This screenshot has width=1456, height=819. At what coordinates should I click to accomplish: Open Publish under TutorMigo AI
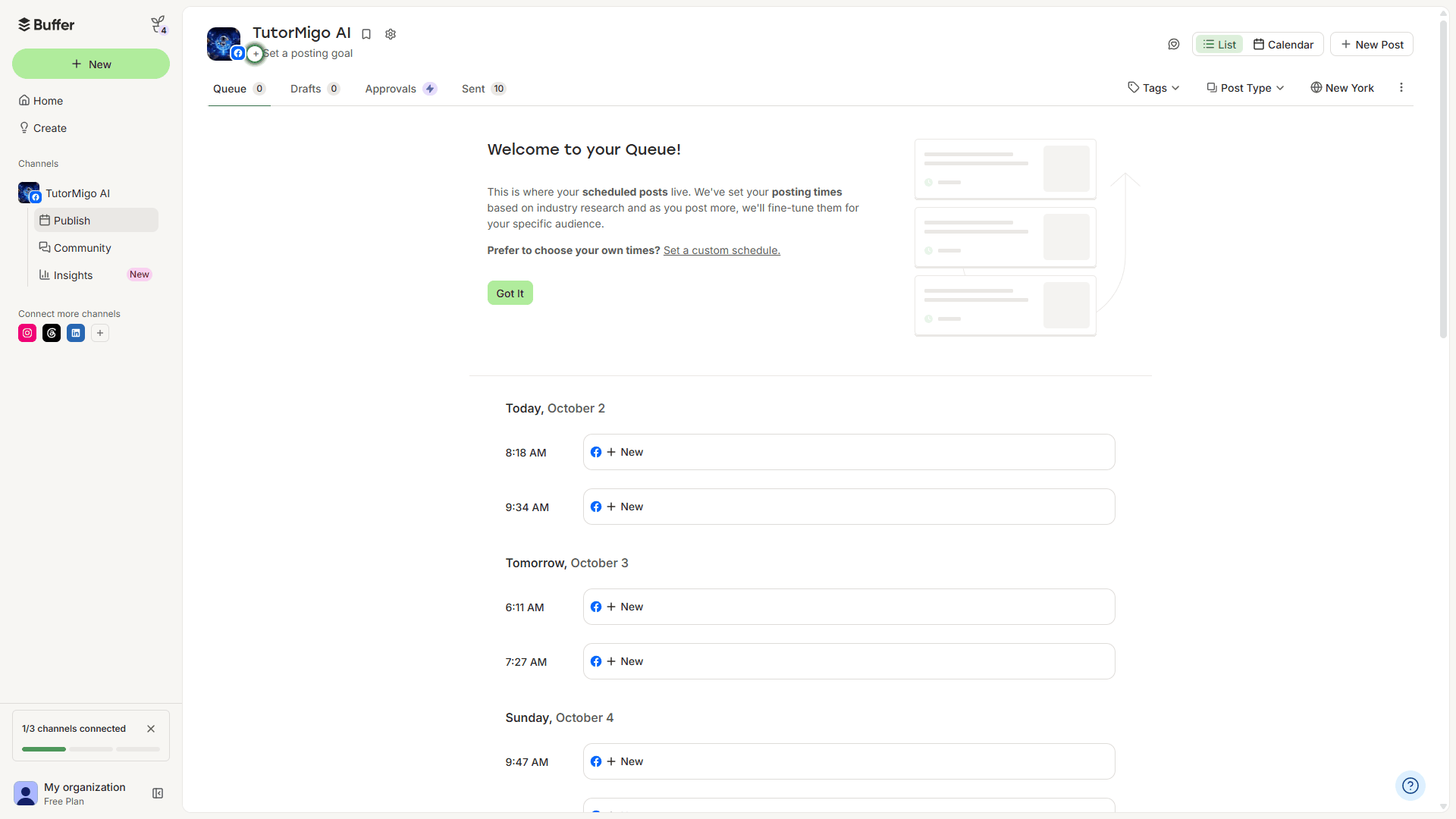(x=96, y=221)
